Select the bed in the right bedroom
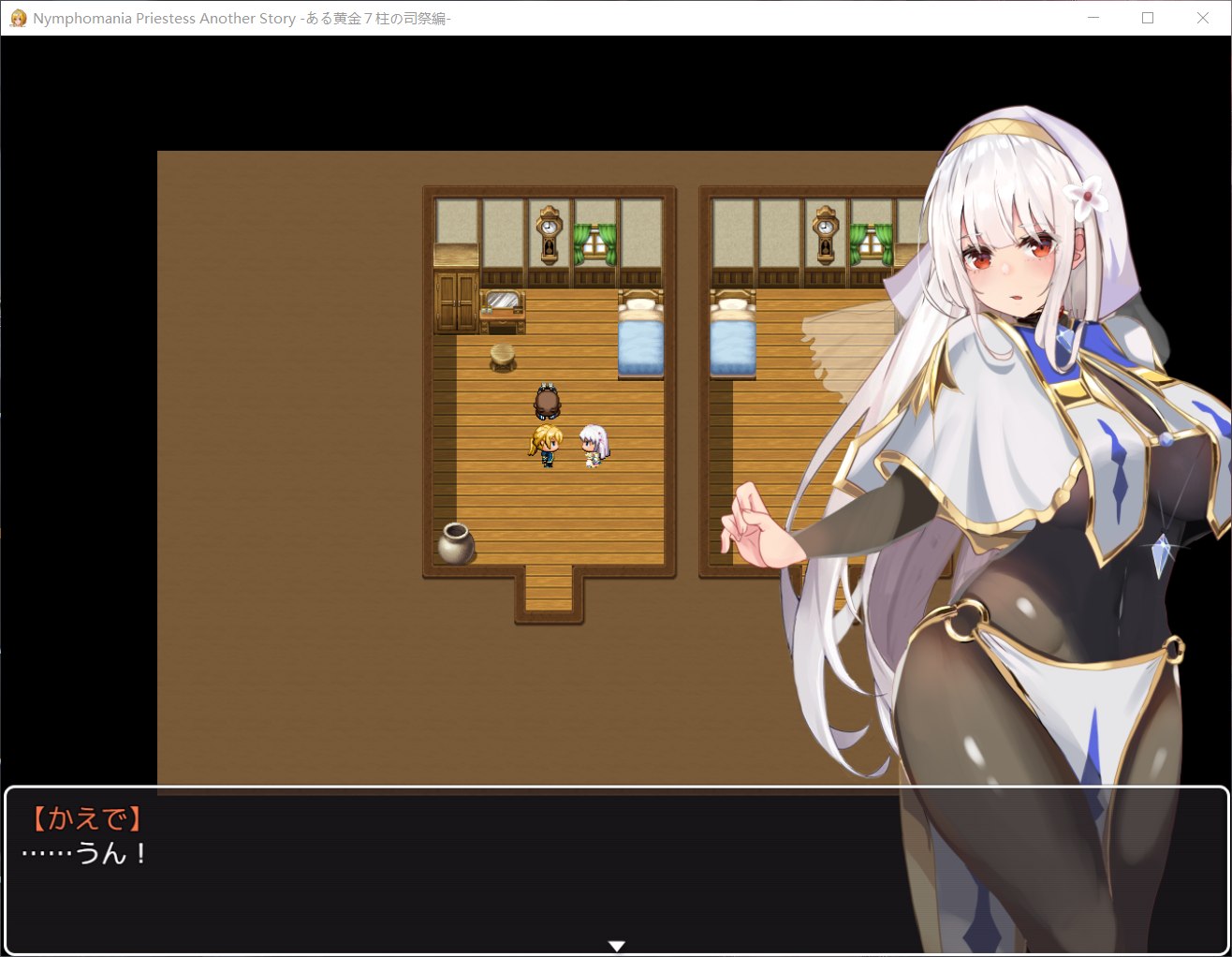 point(733,335)
